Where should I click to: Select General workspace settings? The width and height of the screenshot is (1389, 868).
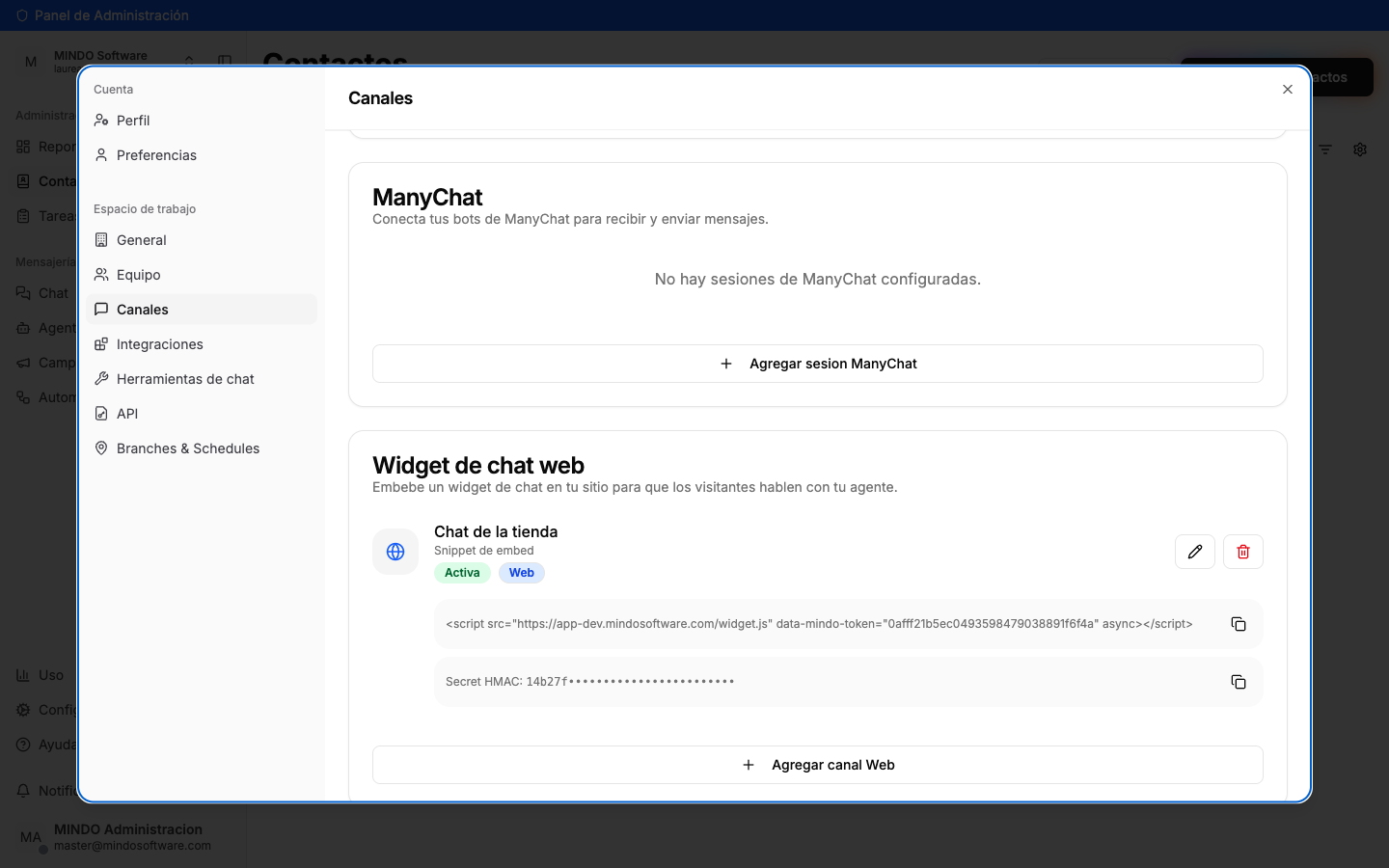202,240
